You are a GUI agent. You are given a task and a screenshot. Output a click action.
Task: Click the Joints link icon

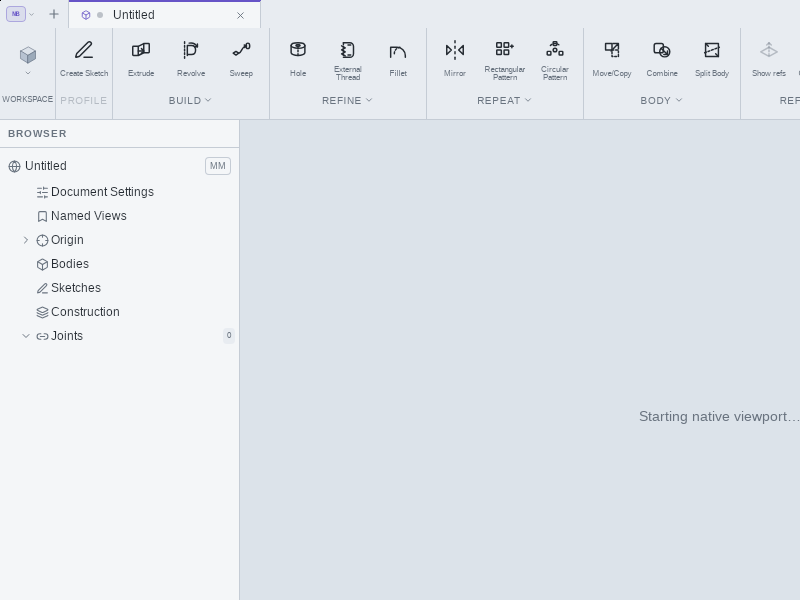point(42,336)
